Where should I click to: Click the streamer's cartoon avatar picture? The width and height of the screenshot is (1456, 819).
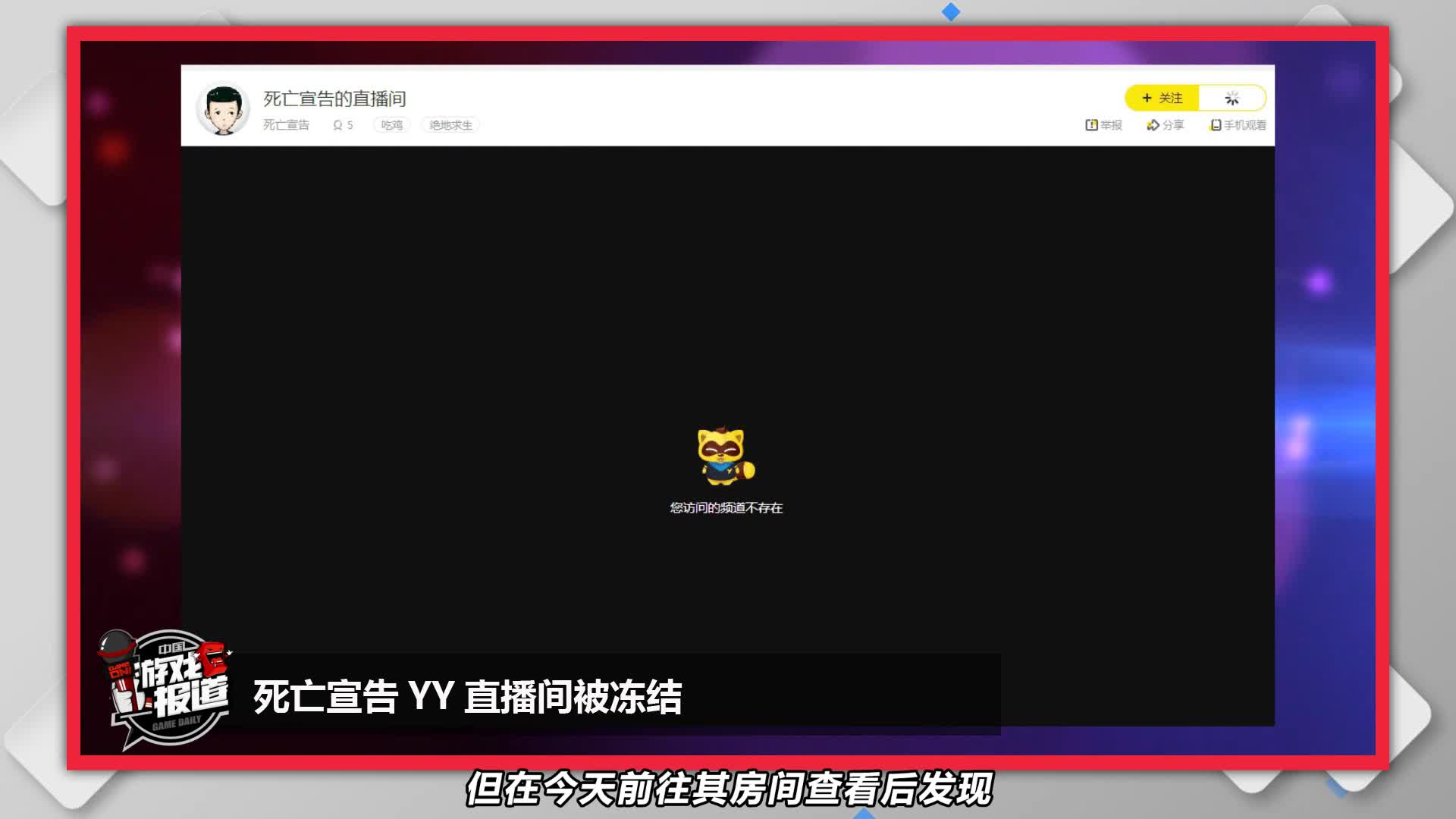223,109
